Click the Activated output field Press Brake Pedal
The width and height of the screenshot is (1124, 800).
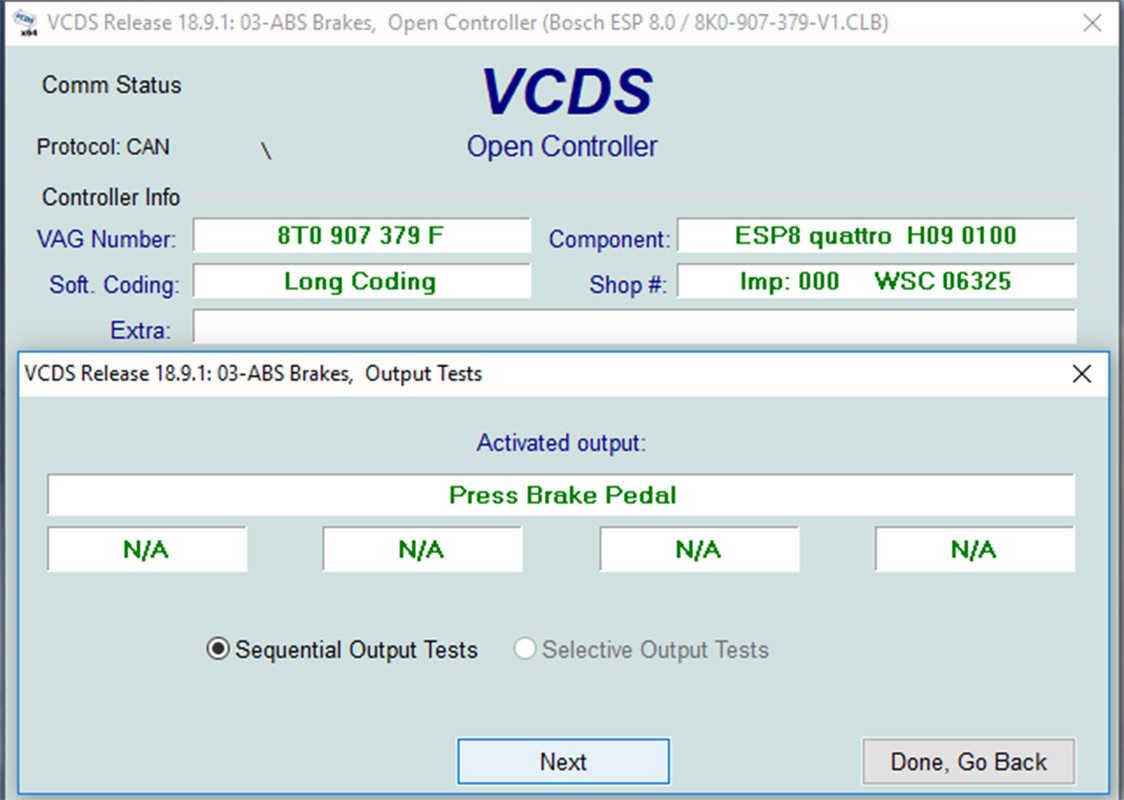pyautogui.click(x=561, y=495)
